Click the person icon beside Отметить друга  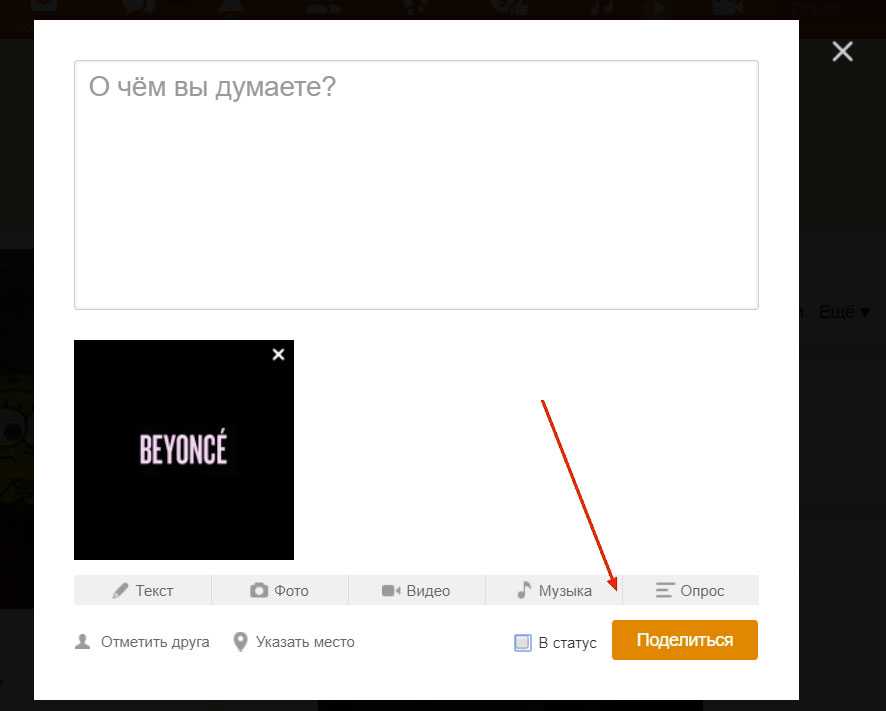[x=83, y=642]
